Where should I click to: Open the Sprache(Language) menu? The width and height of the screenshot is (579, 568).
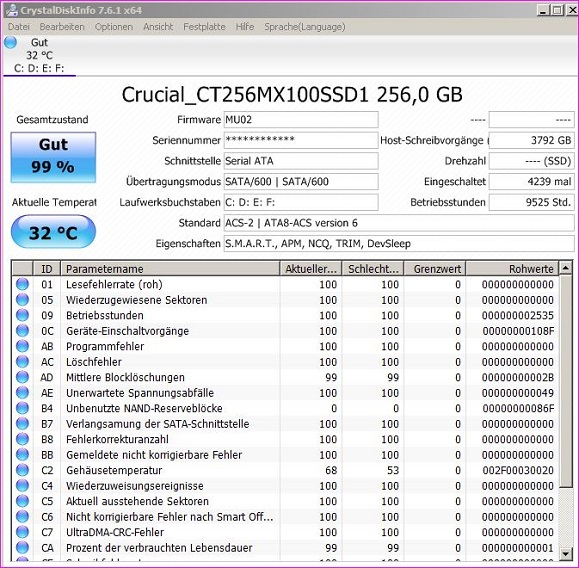(305, 27)
